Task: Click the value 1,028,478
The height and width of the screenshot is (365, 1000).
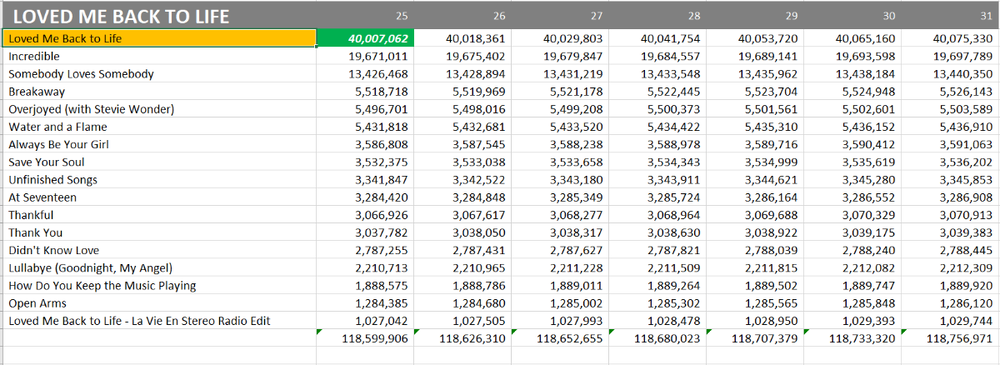Action: (657, 321)
